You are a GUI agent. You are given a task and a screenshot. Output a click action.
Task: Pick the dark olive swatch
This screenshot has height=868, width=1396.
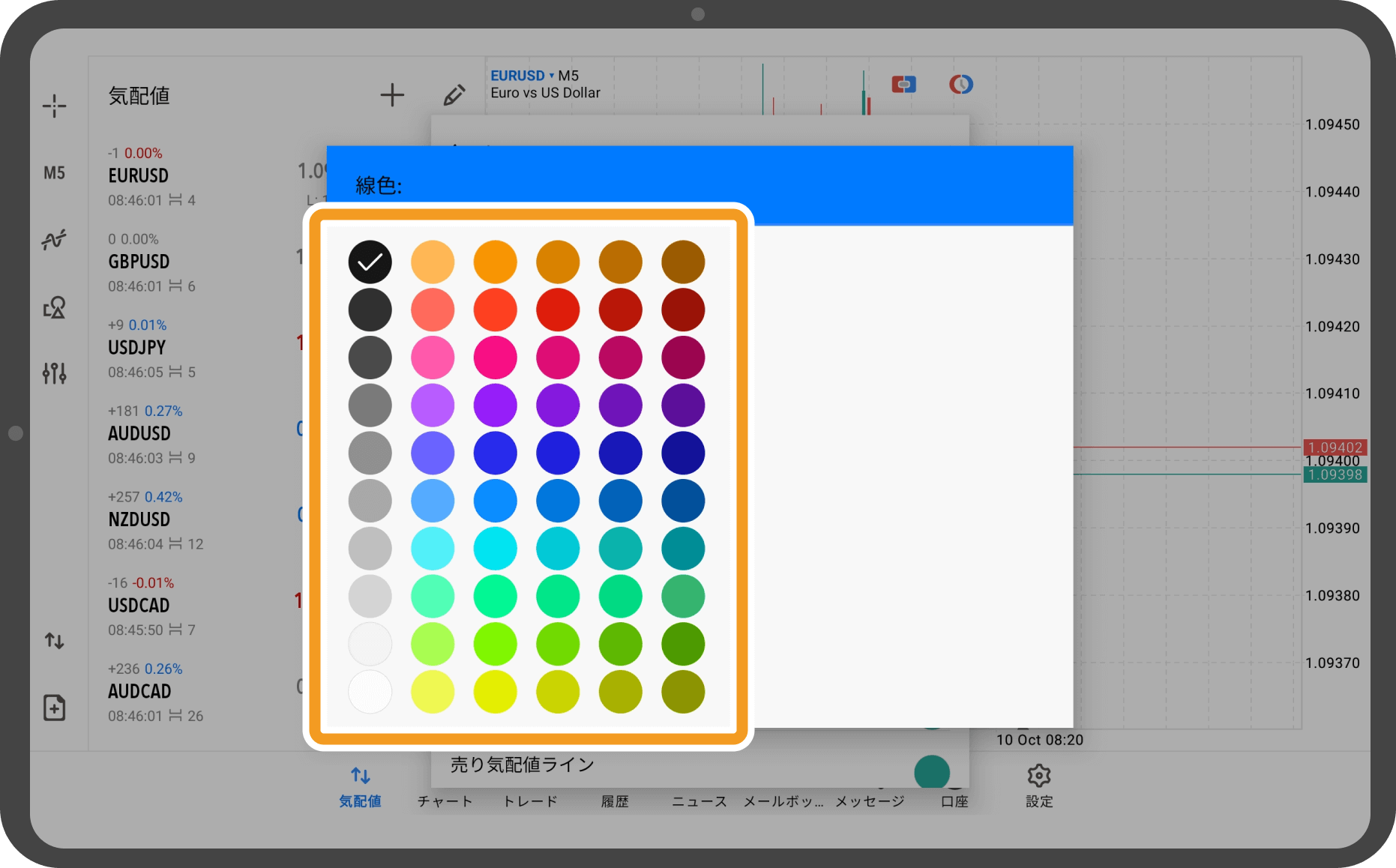pos(683,692)
